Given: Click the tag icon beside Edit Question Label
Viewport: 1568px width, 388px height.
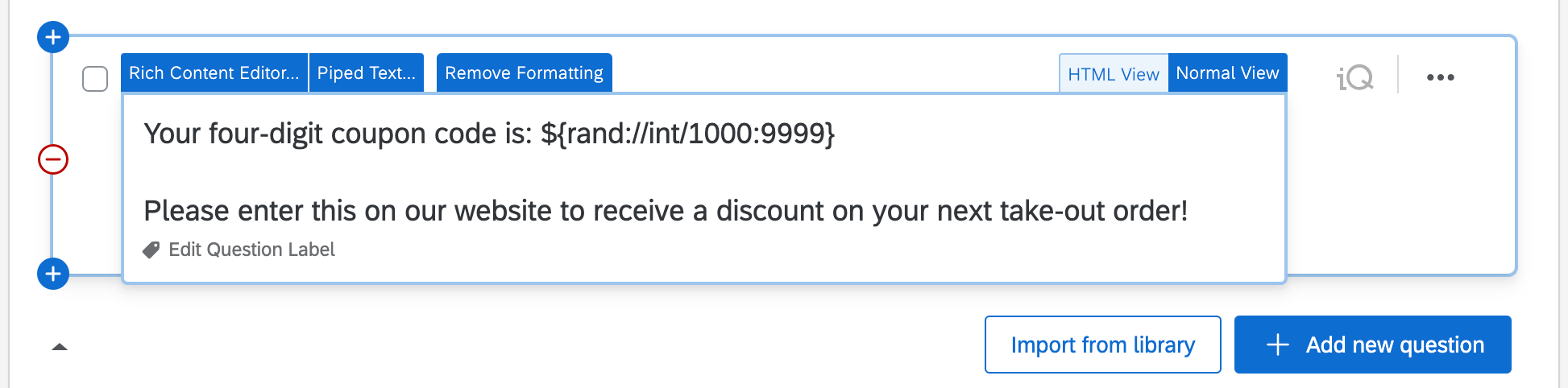Looking at the screenshot, I should click(151, 250).
